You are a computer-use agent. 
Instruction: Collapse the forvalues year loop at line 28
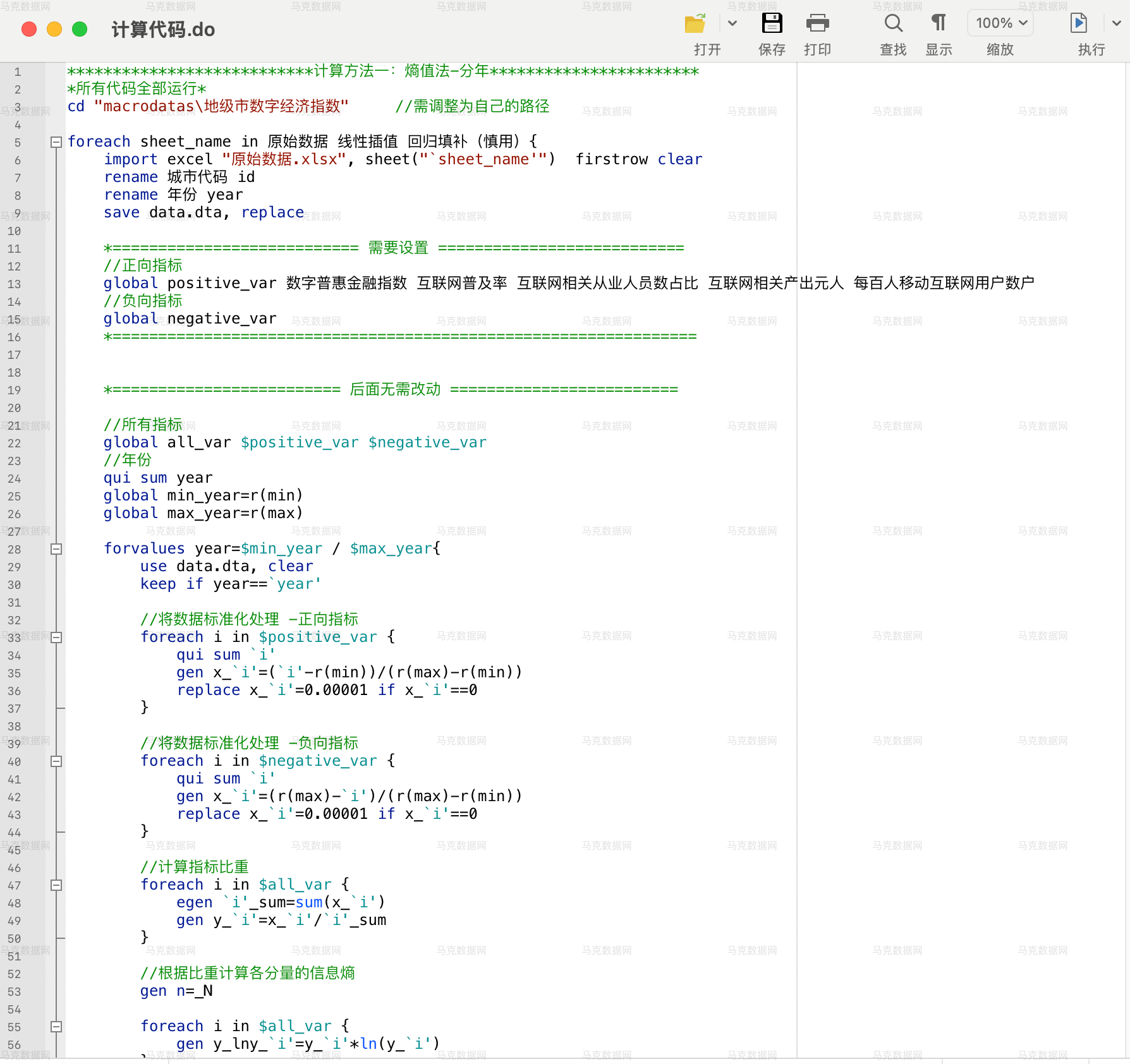56,549
